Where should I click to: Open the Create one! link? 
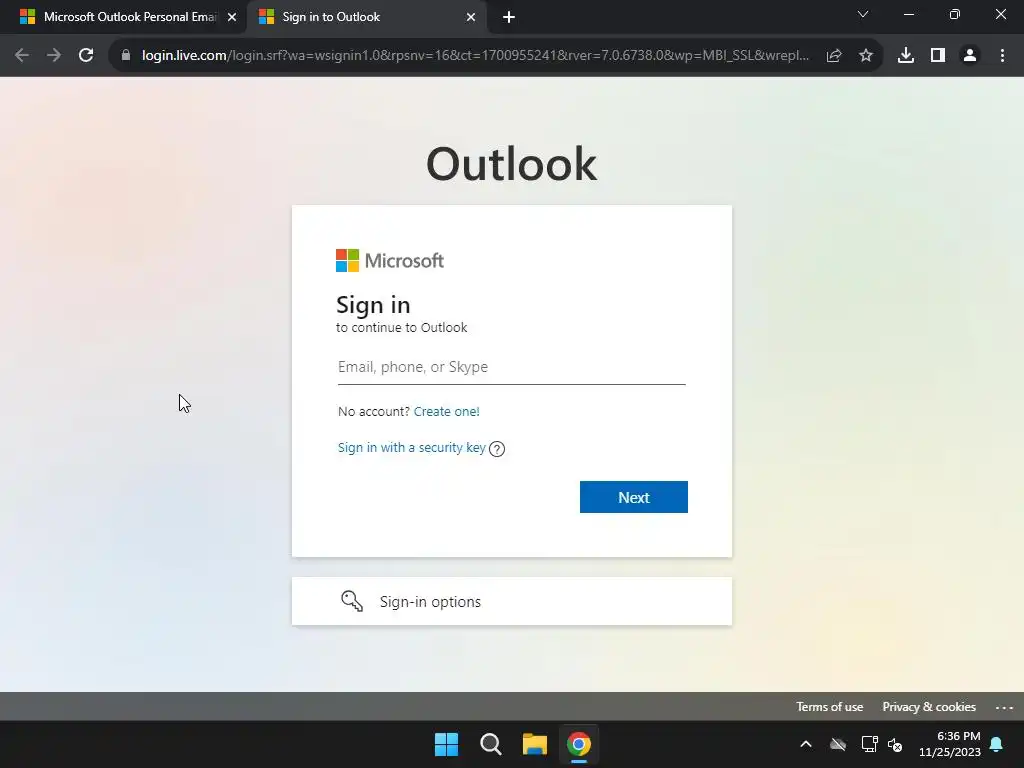tap(447, 411)
